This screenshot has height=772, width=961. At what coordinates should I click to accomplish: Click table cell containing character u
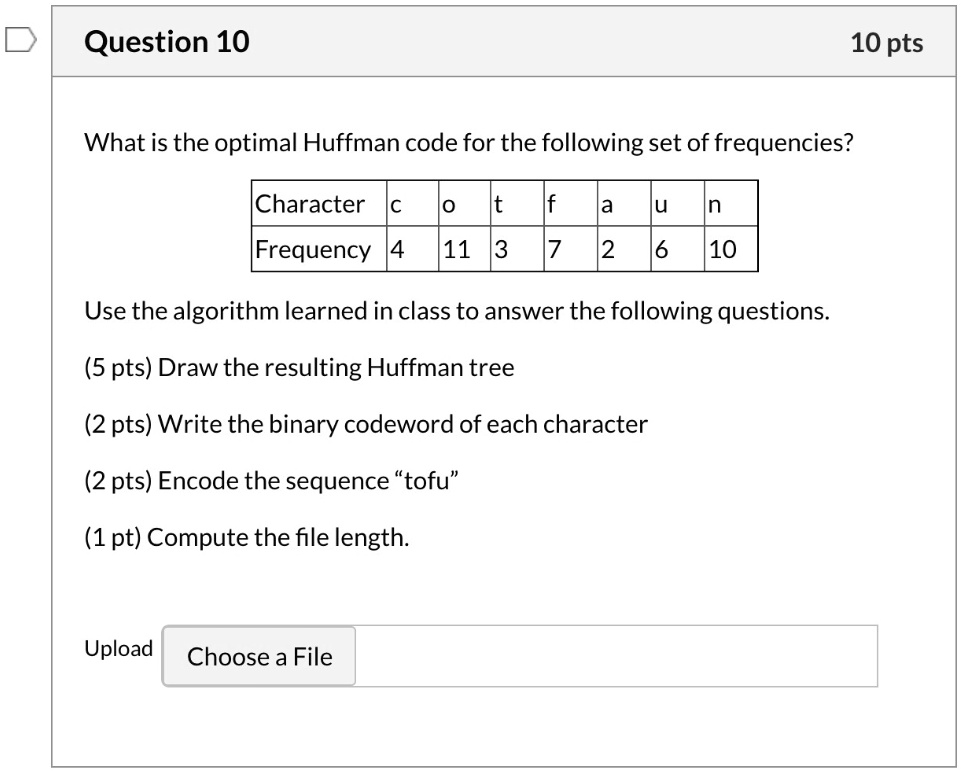point(677,203)
